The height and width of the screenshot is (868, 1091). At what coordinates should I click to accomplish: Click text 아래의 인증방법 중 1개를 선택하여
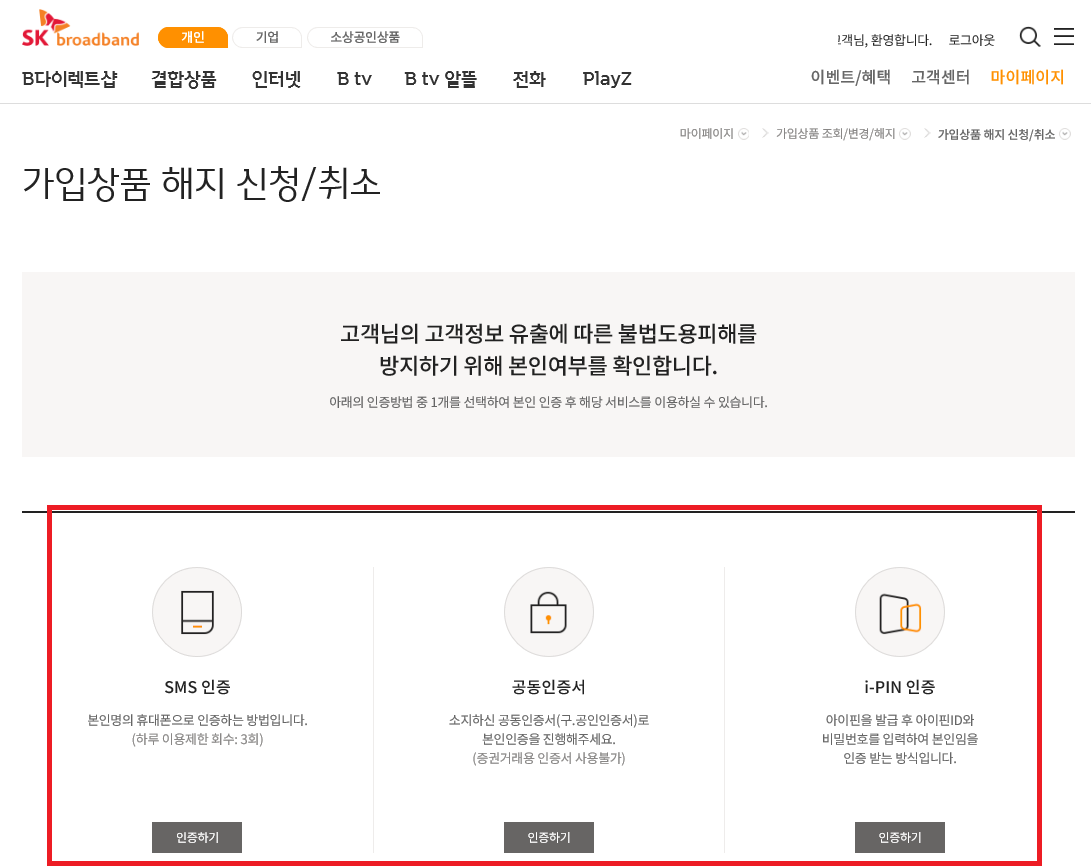point(420,402)
